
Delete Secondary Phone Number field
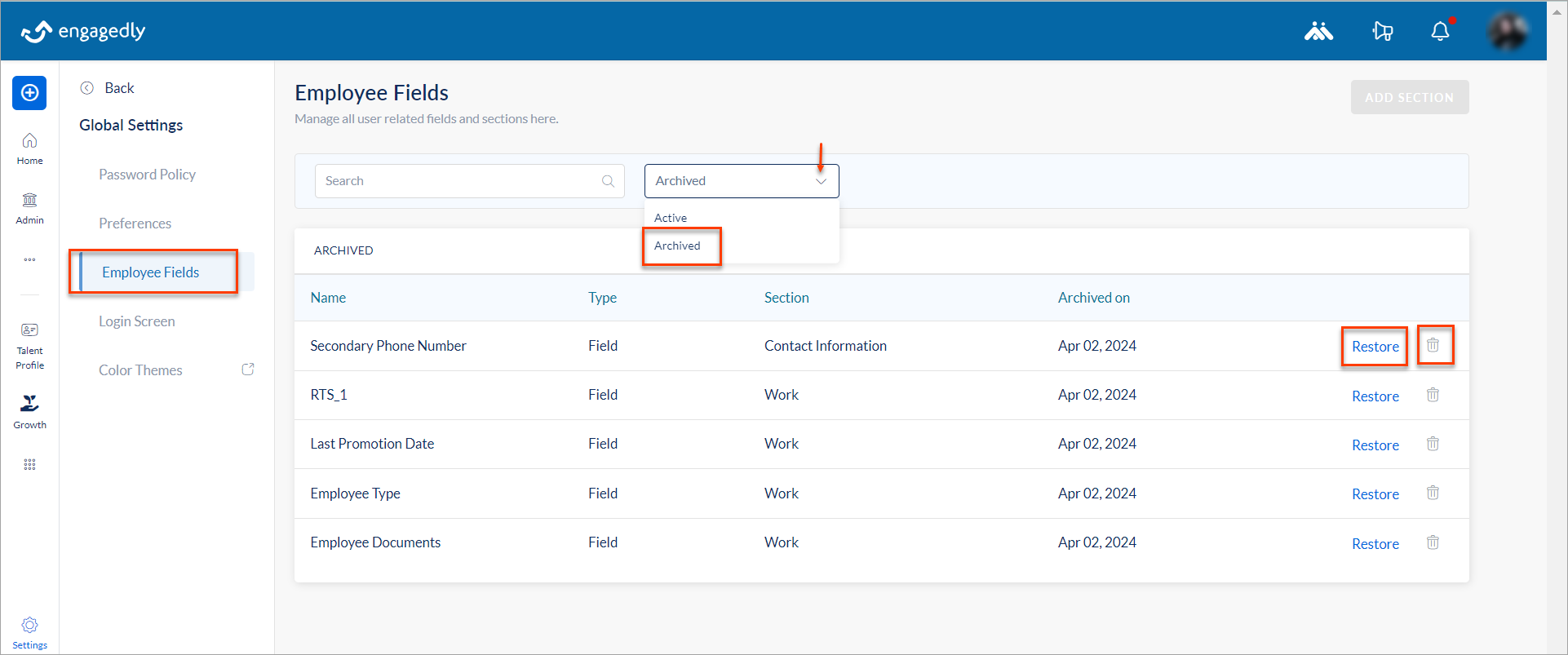(x=1433, y=345)
